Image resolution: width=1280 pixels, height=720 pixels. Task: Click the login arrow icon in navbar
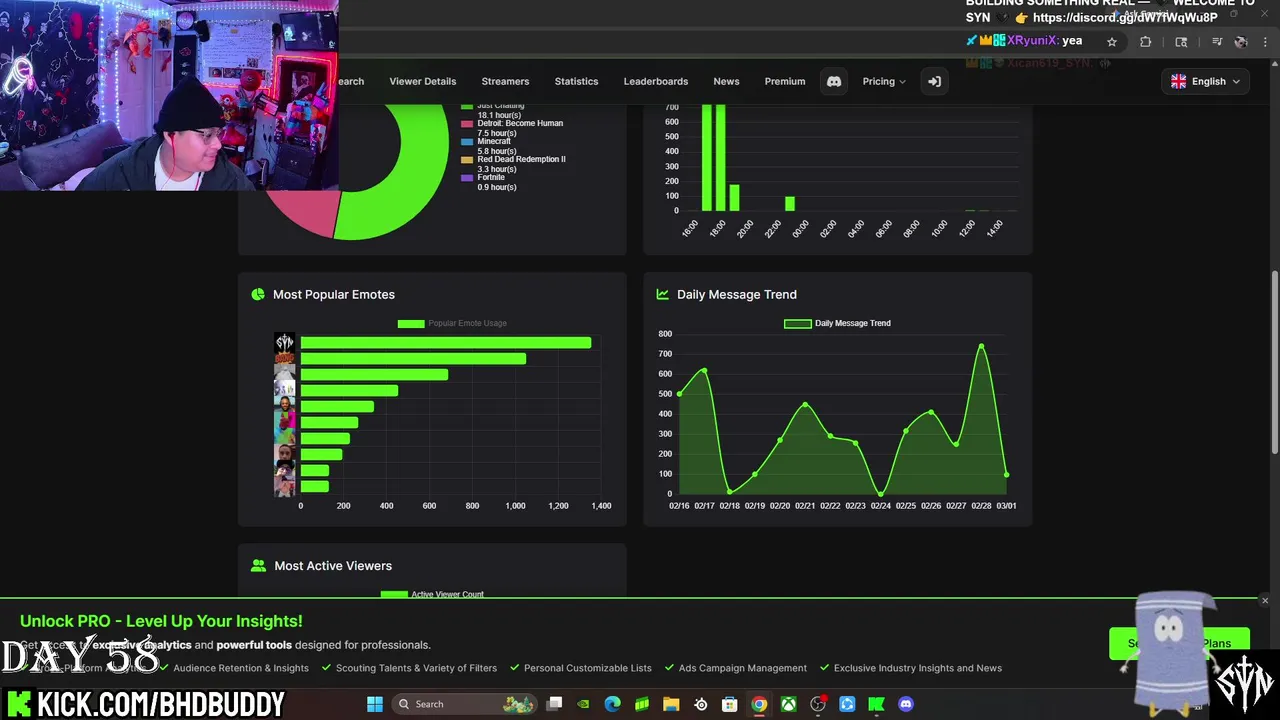point(934,81)
